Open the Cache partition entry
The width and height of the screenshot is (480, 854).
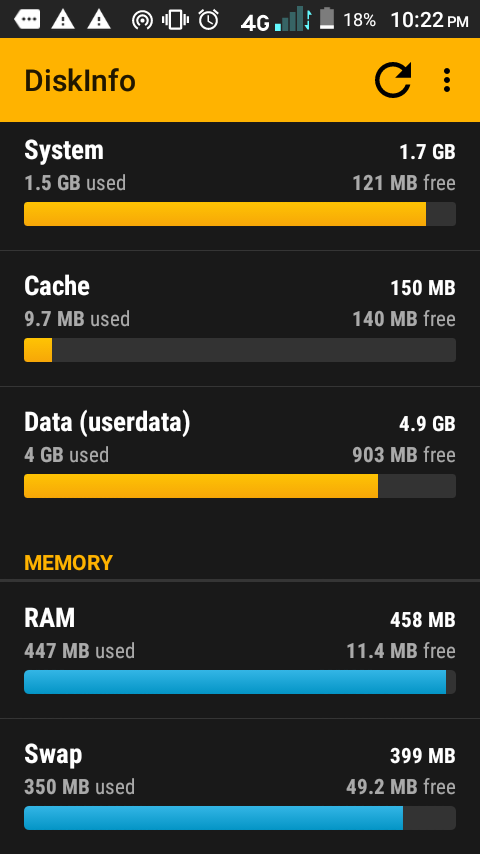coord(240,319)
